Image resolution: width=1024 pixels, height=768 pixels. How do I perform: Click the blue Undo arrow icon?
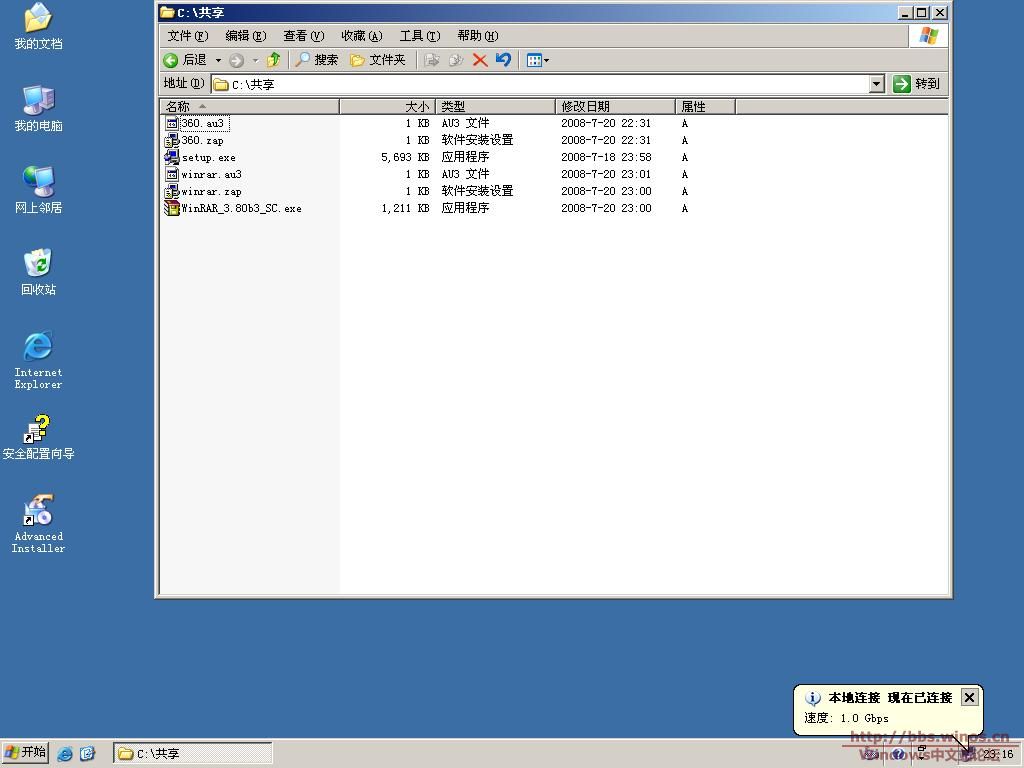[x=503, y=60]
